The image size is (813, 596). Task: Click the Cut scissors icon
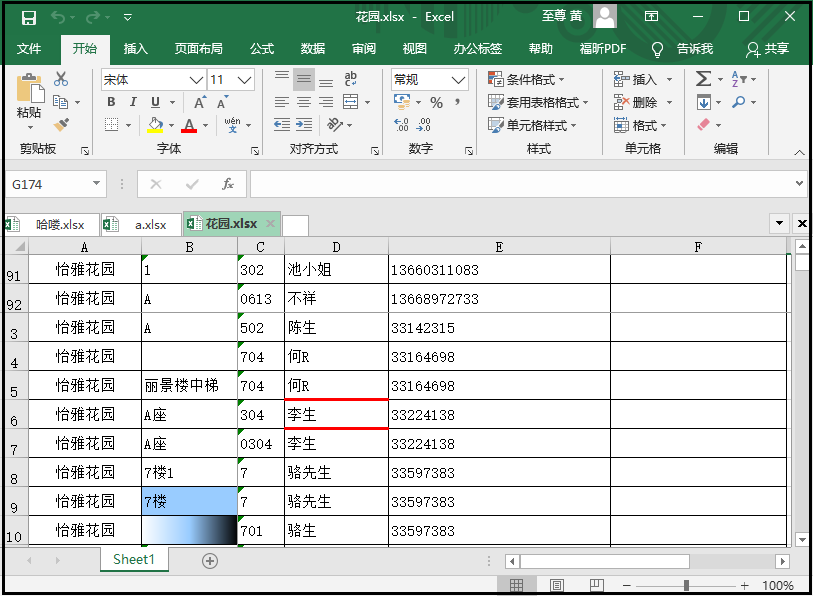pyautogui.click(x=61, y=79)
